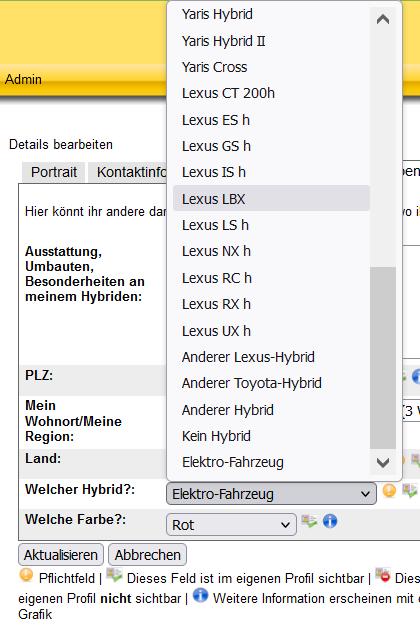Click the profile-visible icon beside Welcher Hybrid dropdown
The height and width of the screenshot is (630, 420).
coord(410,491)
